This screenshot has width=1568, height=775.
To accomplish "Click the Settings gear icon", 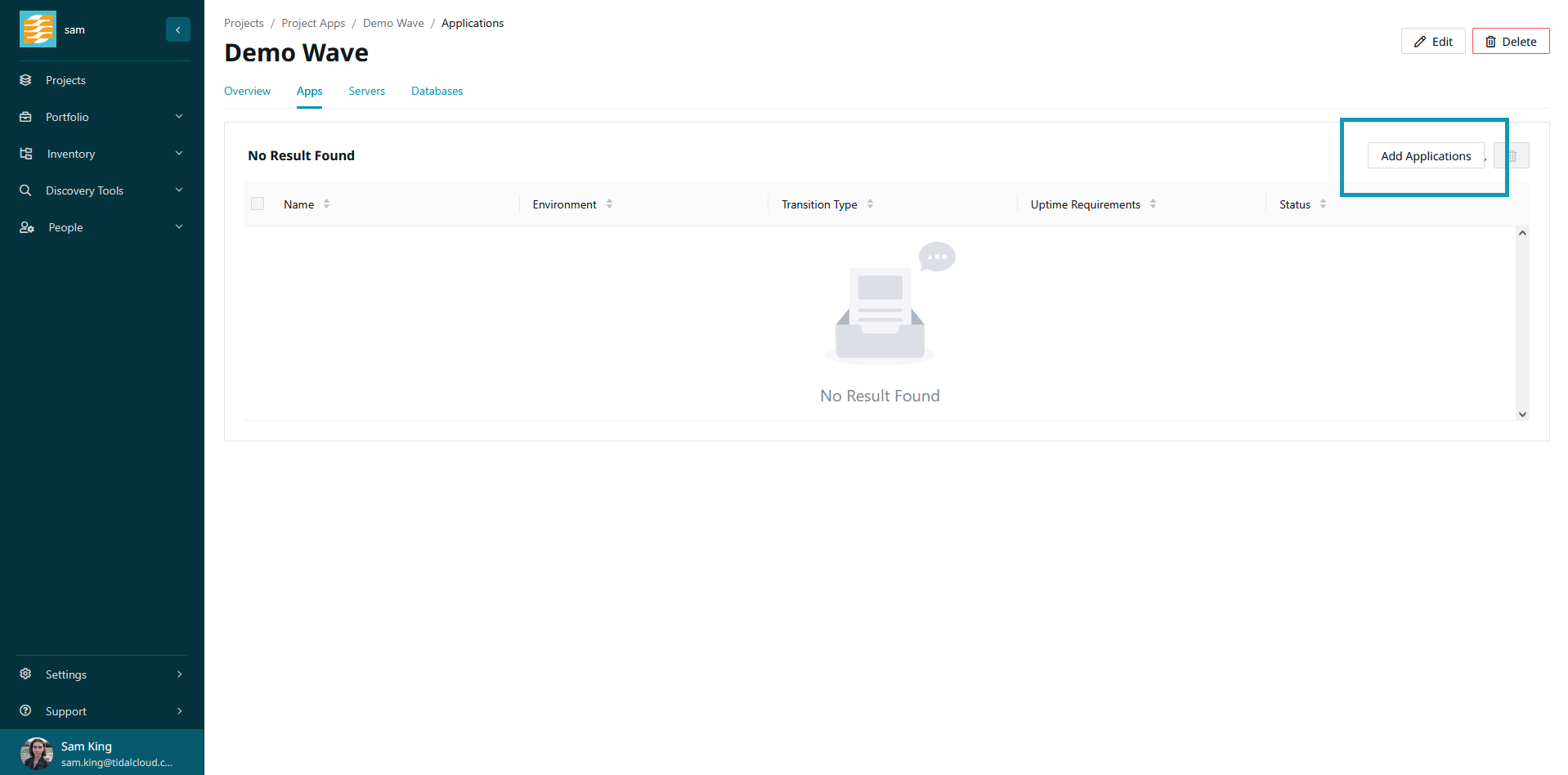I will 26,674.
